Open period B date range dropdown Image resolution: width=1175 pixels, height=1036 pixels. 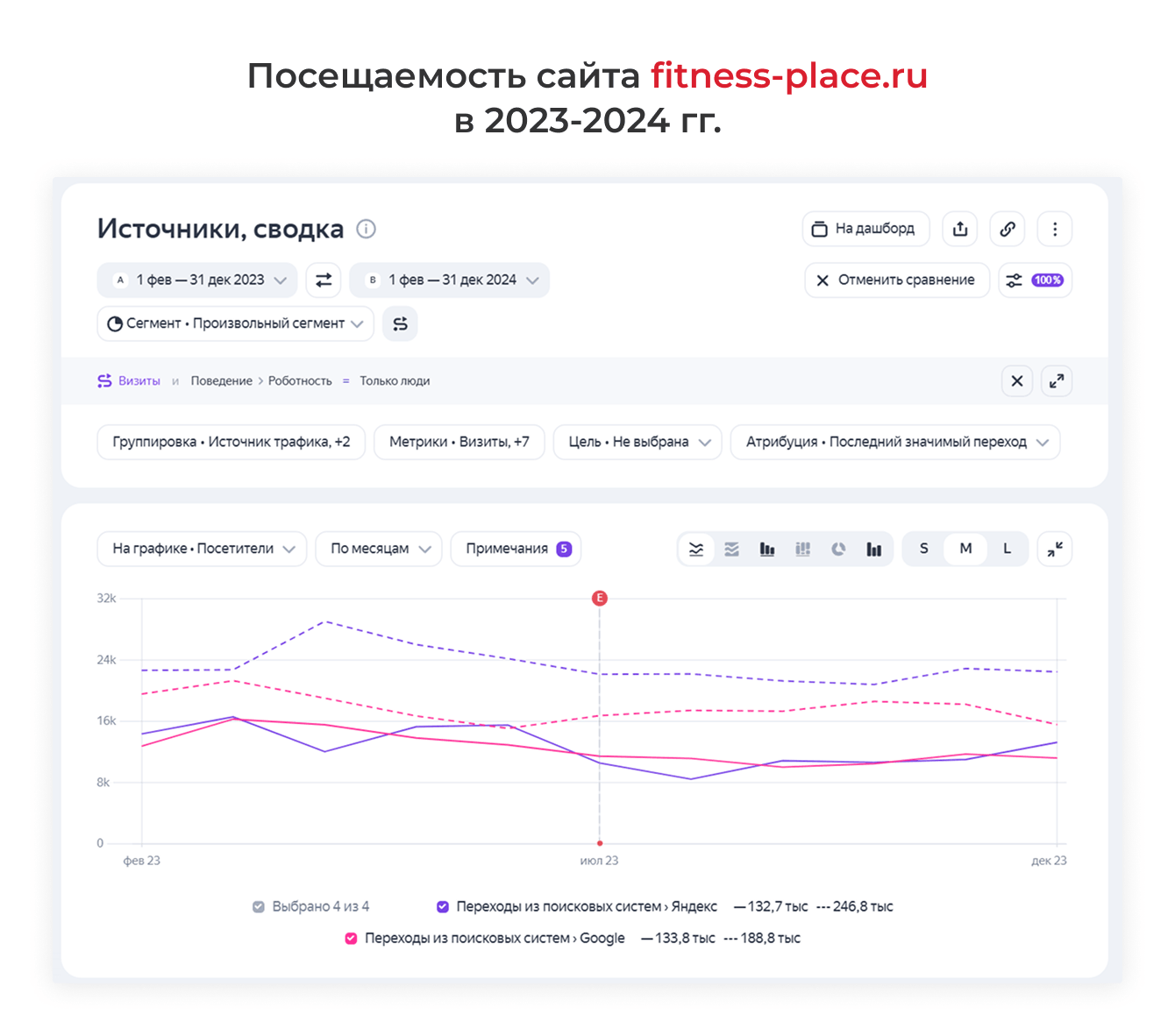pos(450,280)
